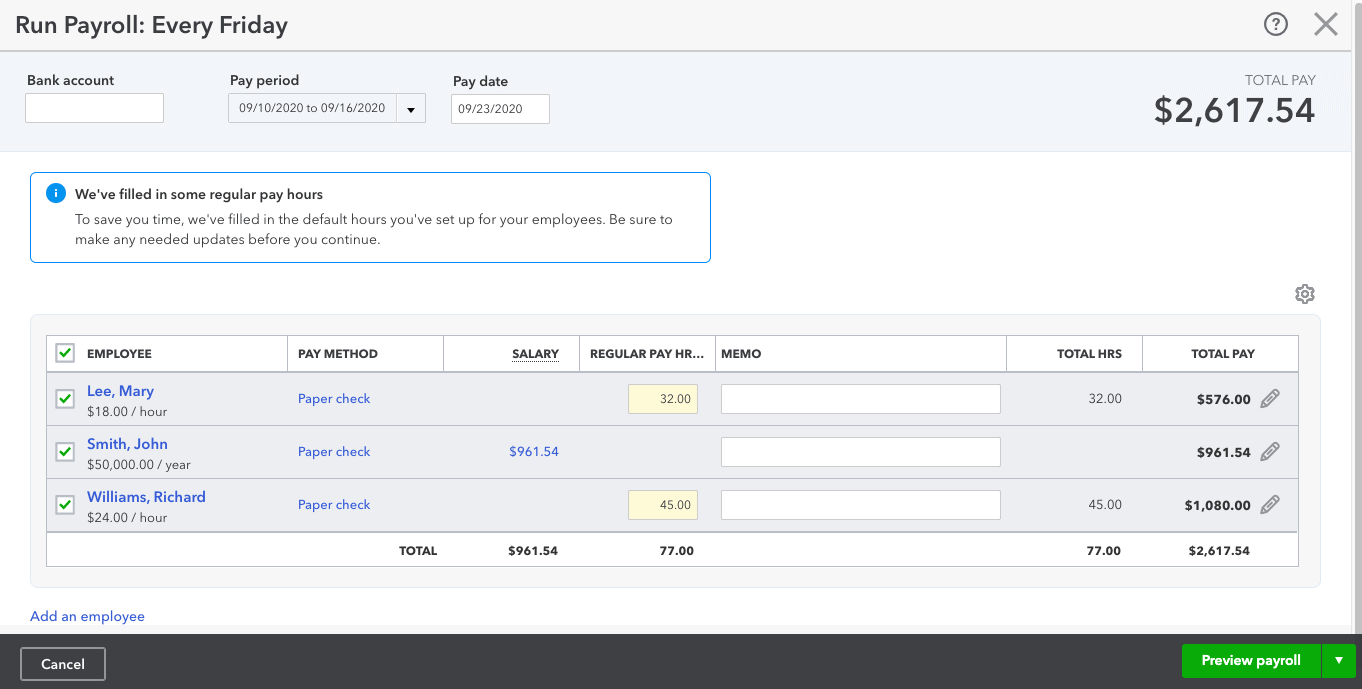The height and width of the screenshot is (689, 1362).
Task: Click the TOTAL HRS column header
Action: click(x=1089, y=353)
